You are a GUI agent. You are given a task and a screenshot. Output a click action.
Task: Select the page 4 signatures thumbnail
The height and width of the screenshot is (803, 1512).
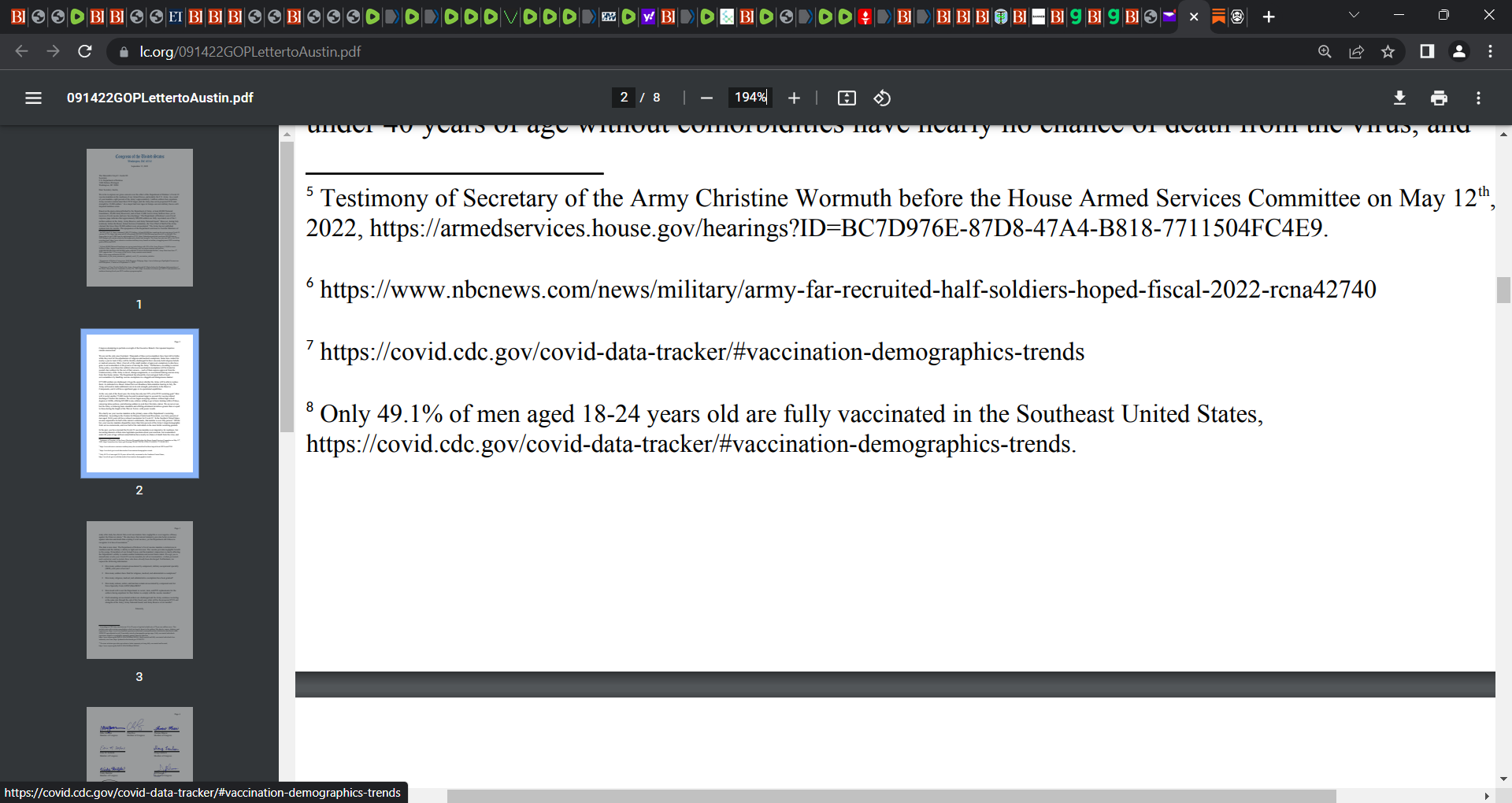click(x=139, y=744)
